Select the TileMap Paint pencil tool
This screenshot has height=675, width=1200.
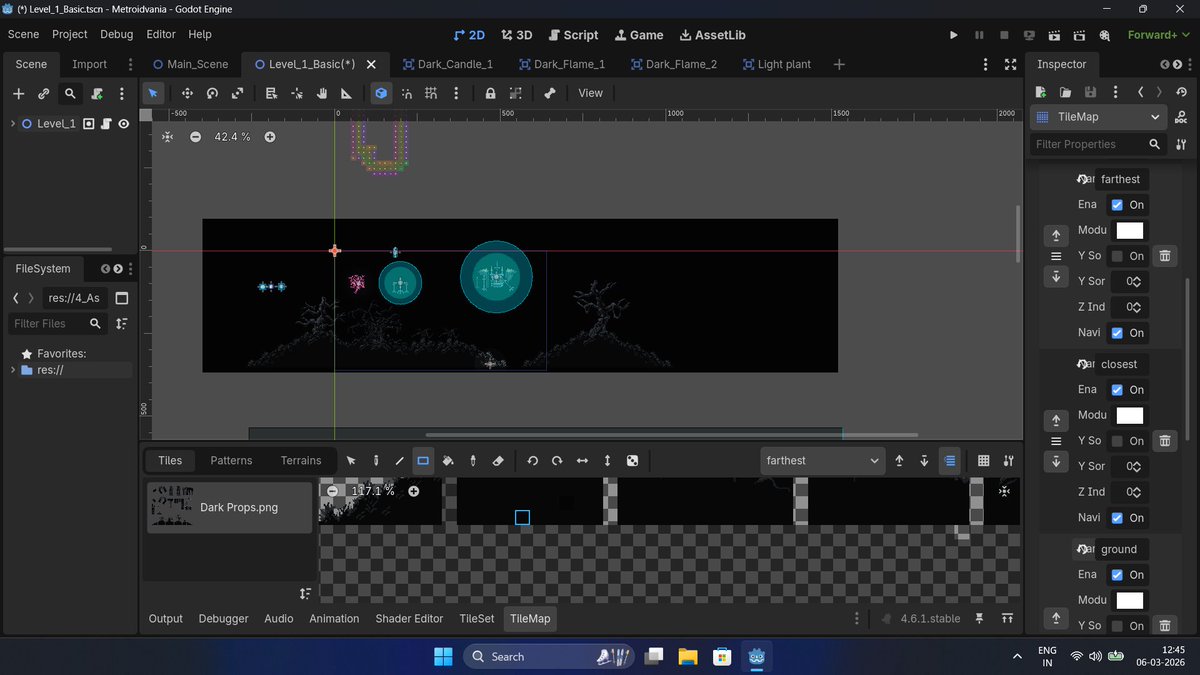[376, 461]
